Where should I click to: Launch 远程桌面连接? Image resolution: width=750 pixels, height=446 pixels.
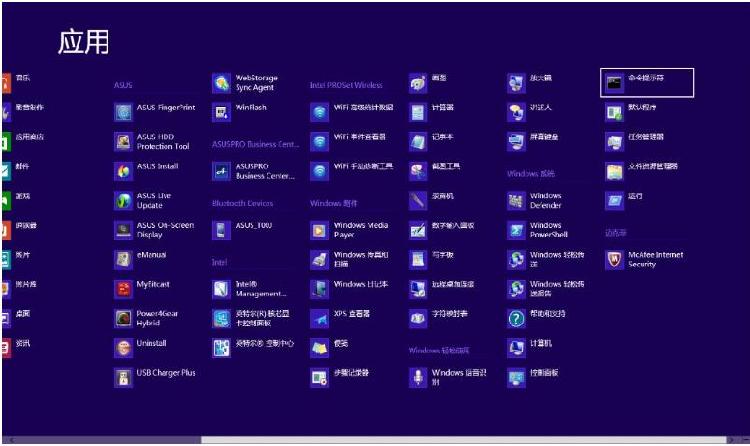(441, 289)
